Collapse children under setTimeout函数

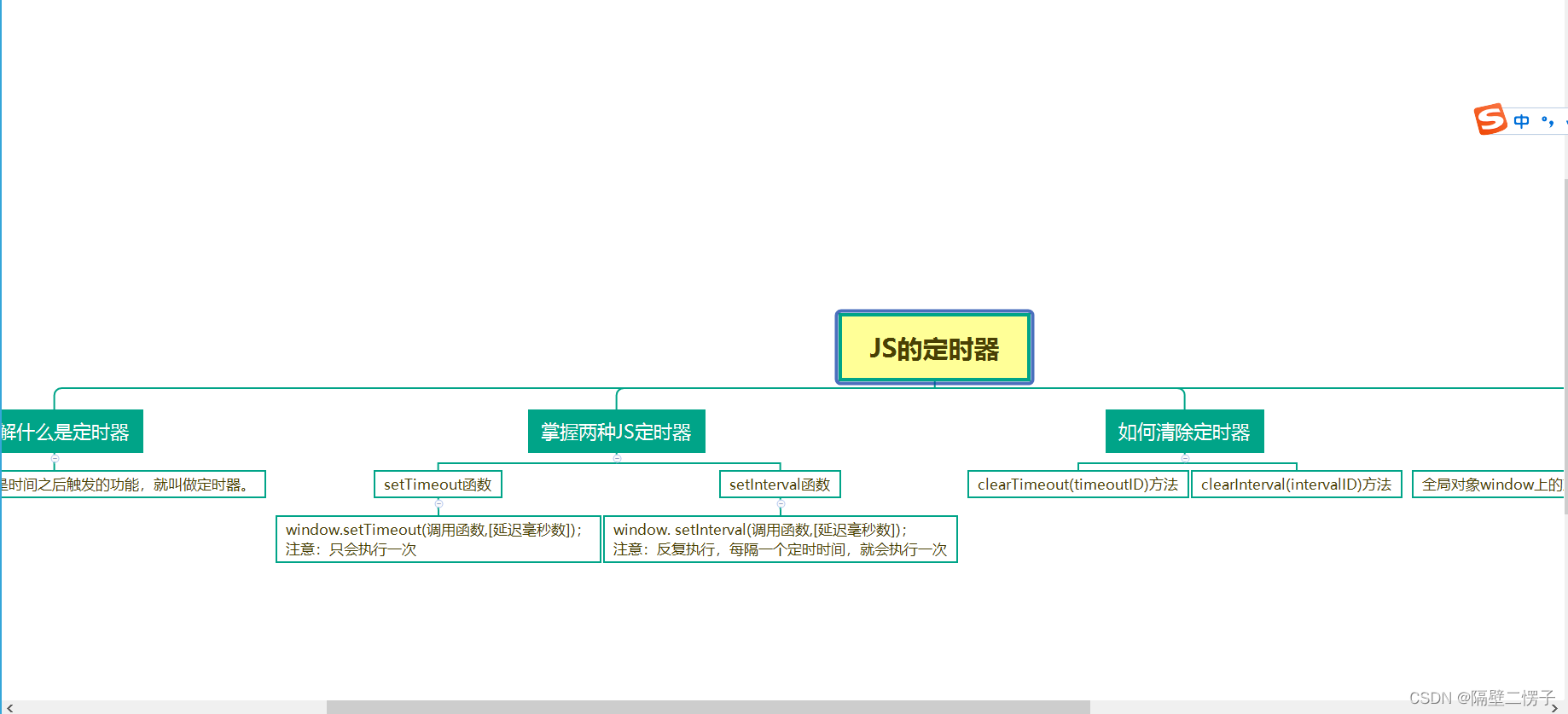point(438,503)
